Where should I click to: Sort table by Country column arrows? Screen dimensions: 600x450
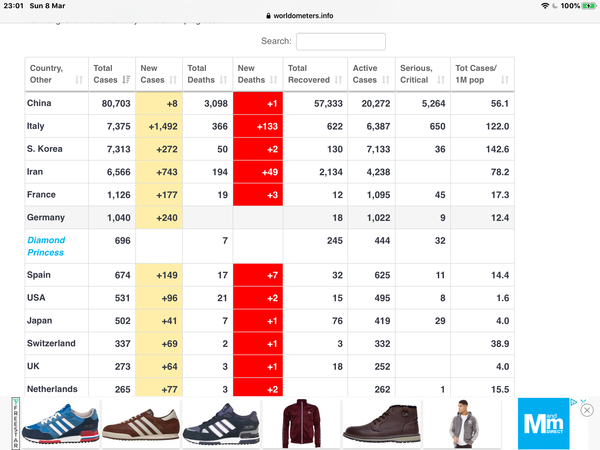point(79,80)
